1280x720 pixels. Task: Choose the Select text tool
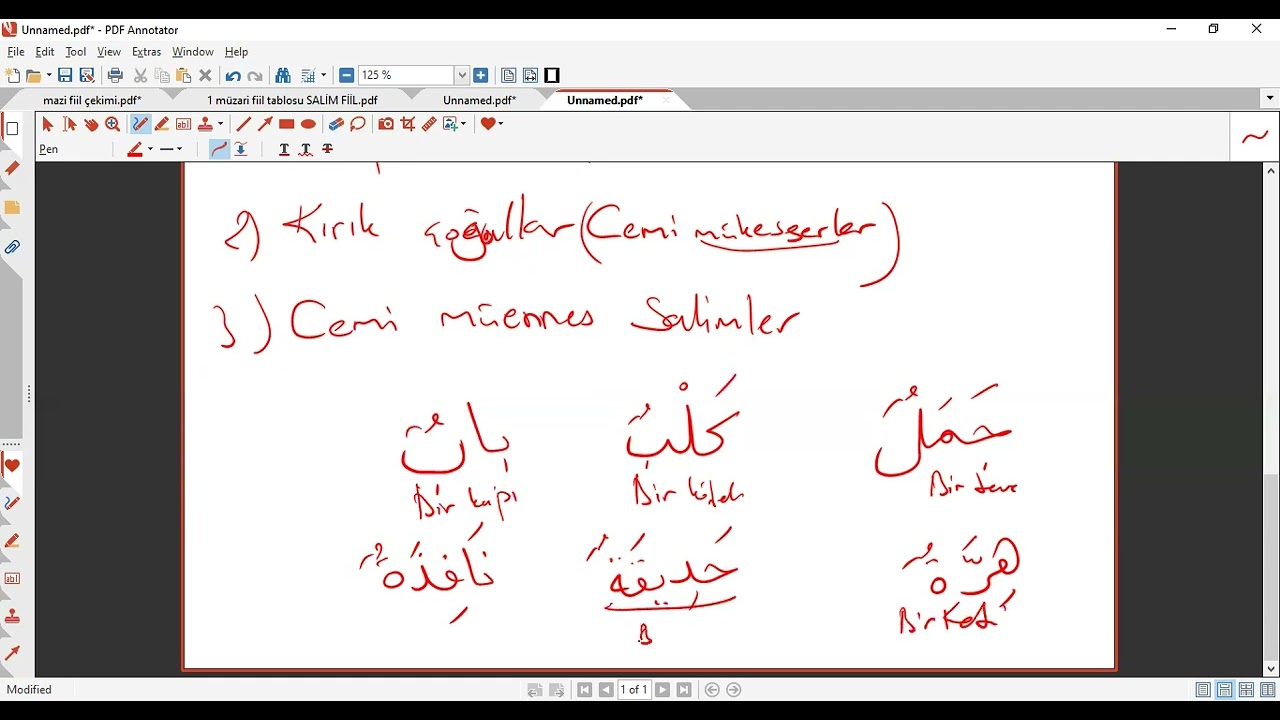click(x=69, y=124)
